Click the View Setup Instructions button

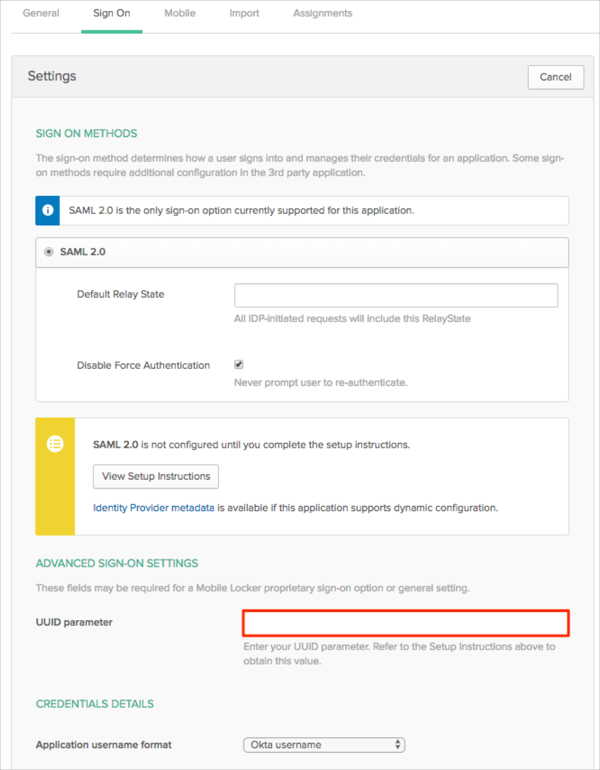pyautogui.click(x=155, y=476)
